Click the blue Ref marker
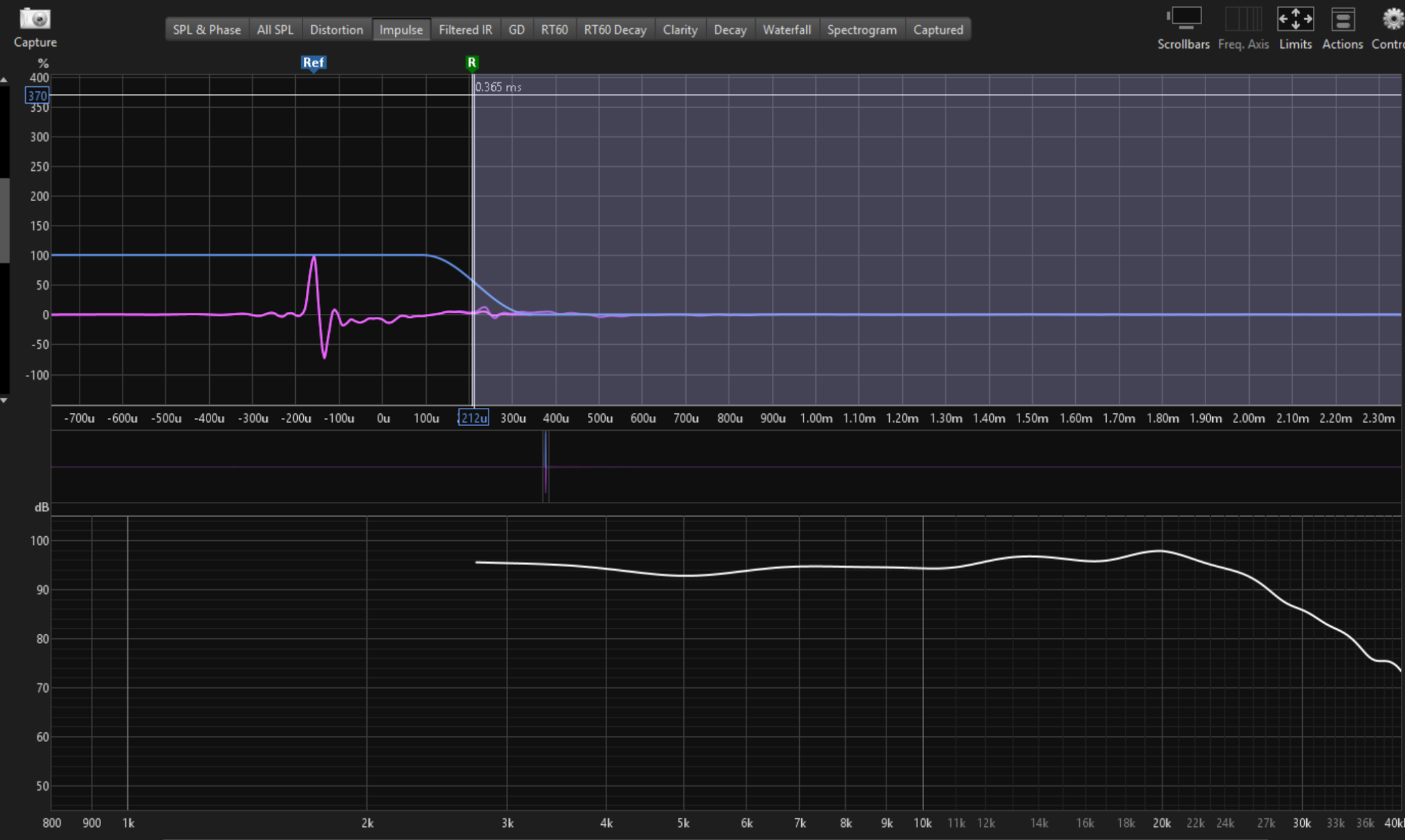This screenshot has height=840, width=1405. pos(314,63)
